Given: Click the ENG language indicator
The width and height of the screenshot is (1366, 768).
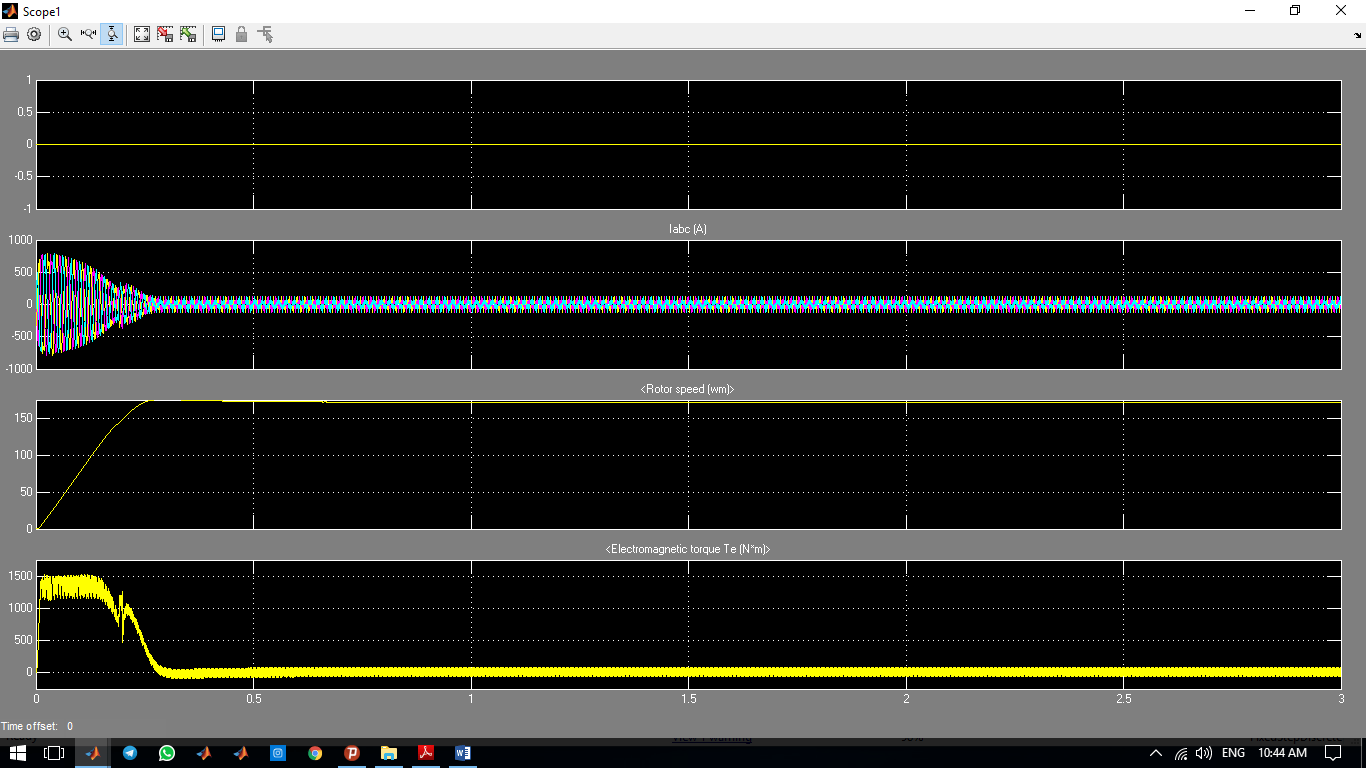Looking at the screenshot, I should click(1233, 753).
